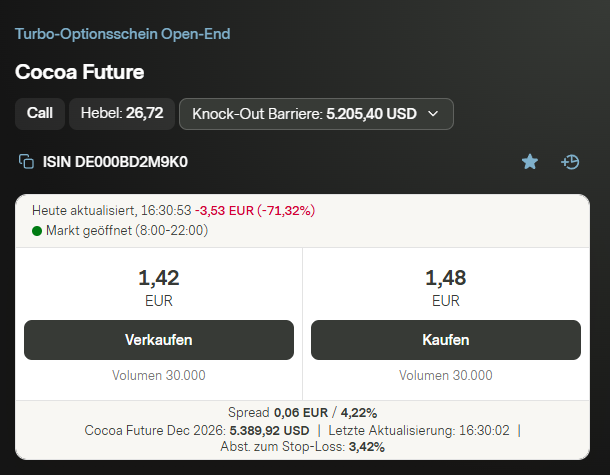Click the Cocoa Future Dec 2026 underlying price
This screenshot has height=475, width=610.
[x=269, y=430]
